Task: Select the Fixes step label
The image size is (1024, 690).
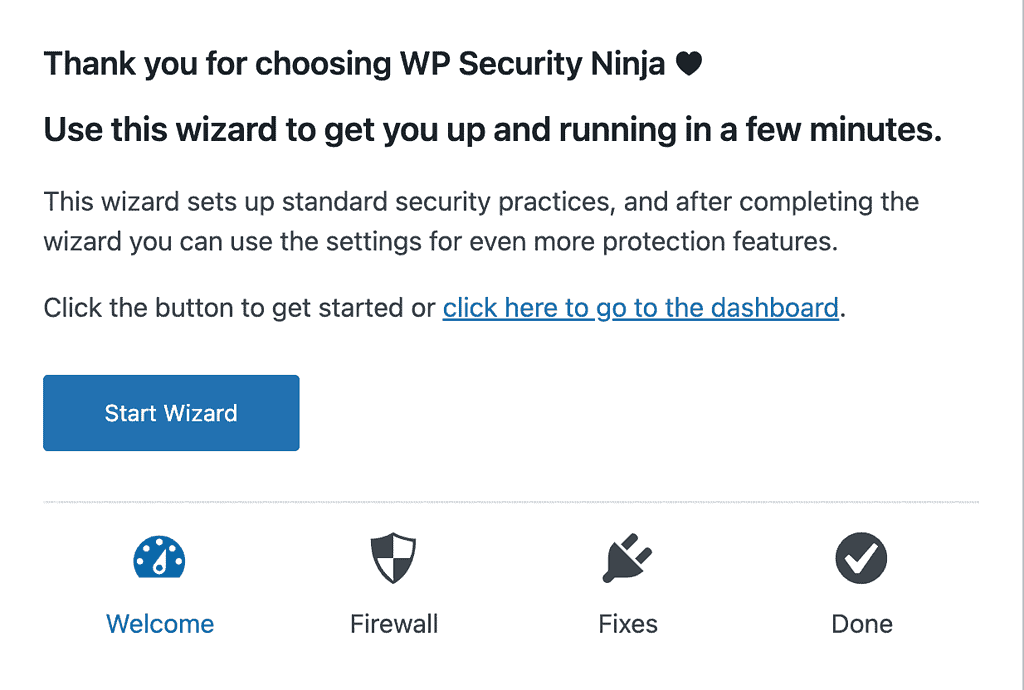Action: click(628, 624)
